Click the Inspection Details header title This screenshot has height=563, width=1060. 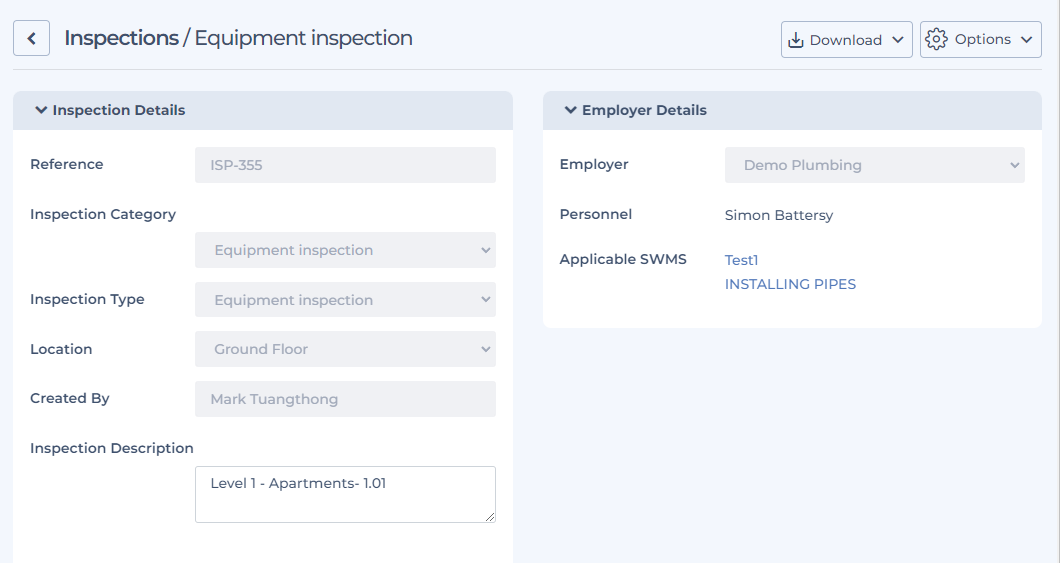(x=119, y=110)
